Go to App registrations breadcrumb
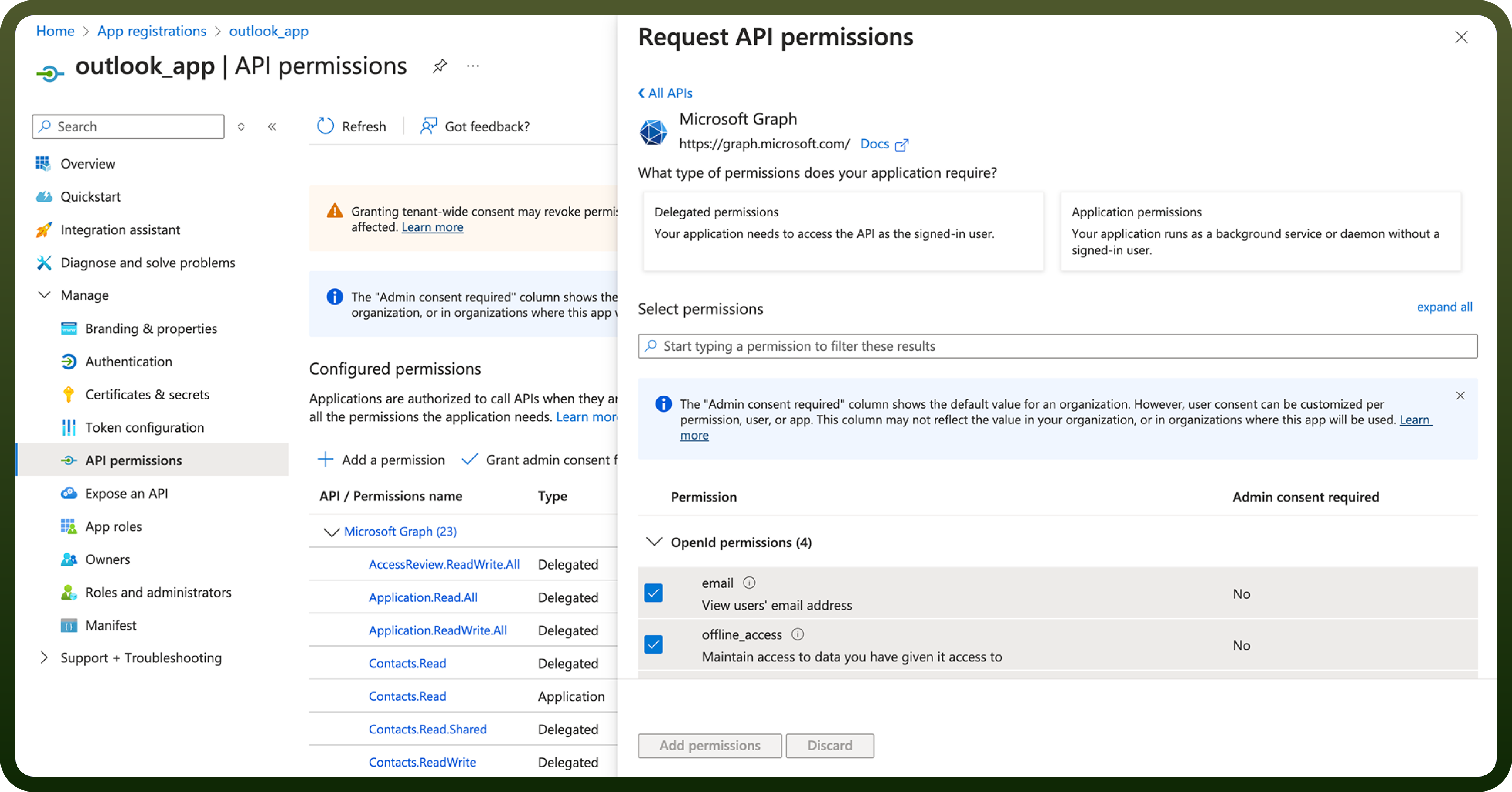Screen dimensions: 1512x792 (152, 31)
